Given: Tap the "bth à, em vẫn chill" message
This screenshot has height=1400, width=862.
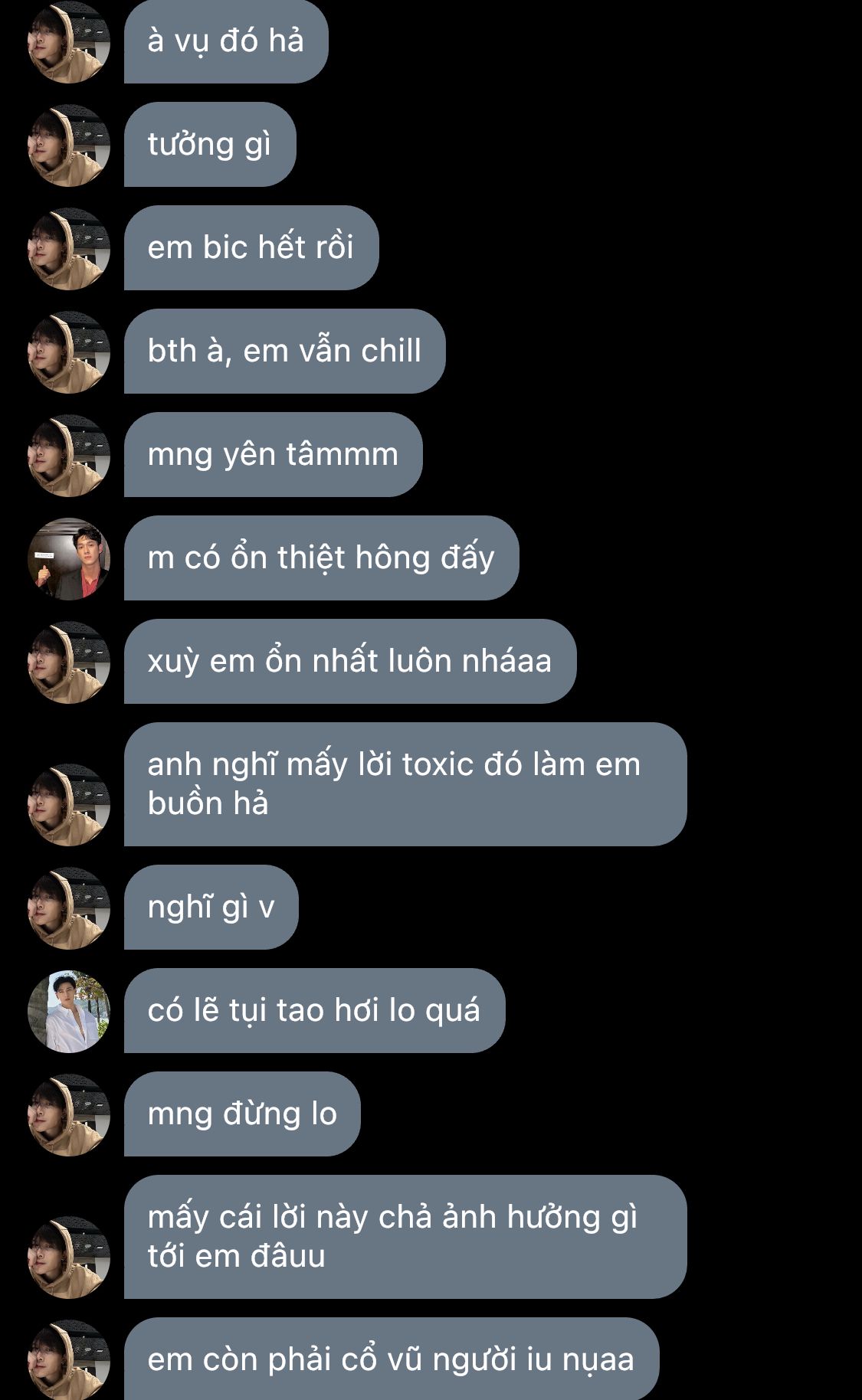Looking at the screenshot, I should tap(285, 352).
